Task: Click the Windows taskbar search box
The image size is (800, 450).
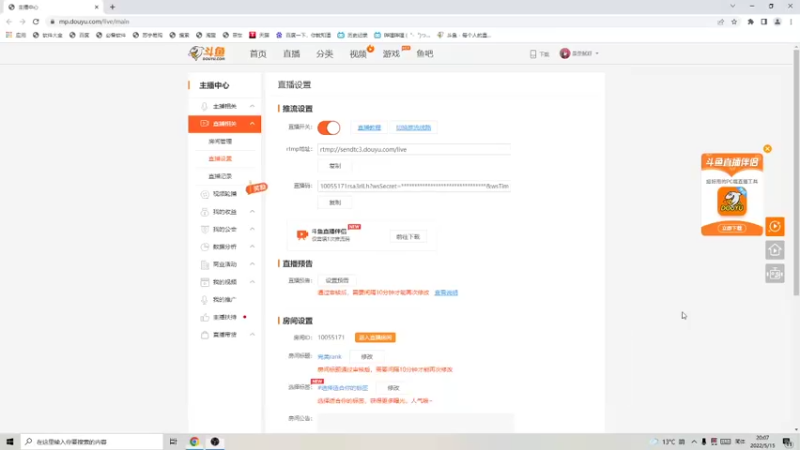Action: tap(92, 441)
